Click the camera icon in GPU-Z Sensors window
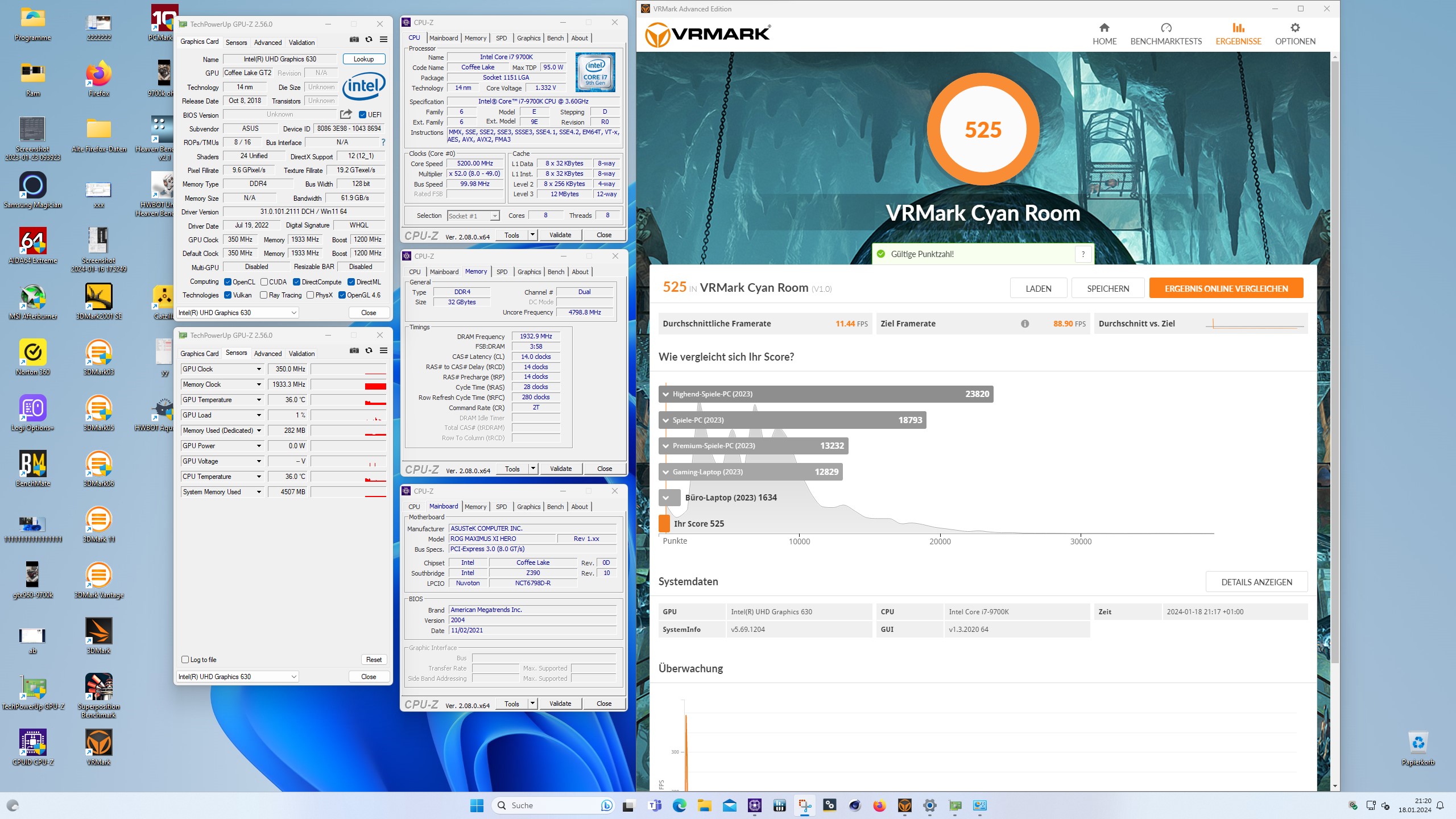1456x819 pixels. pos(354,350)
